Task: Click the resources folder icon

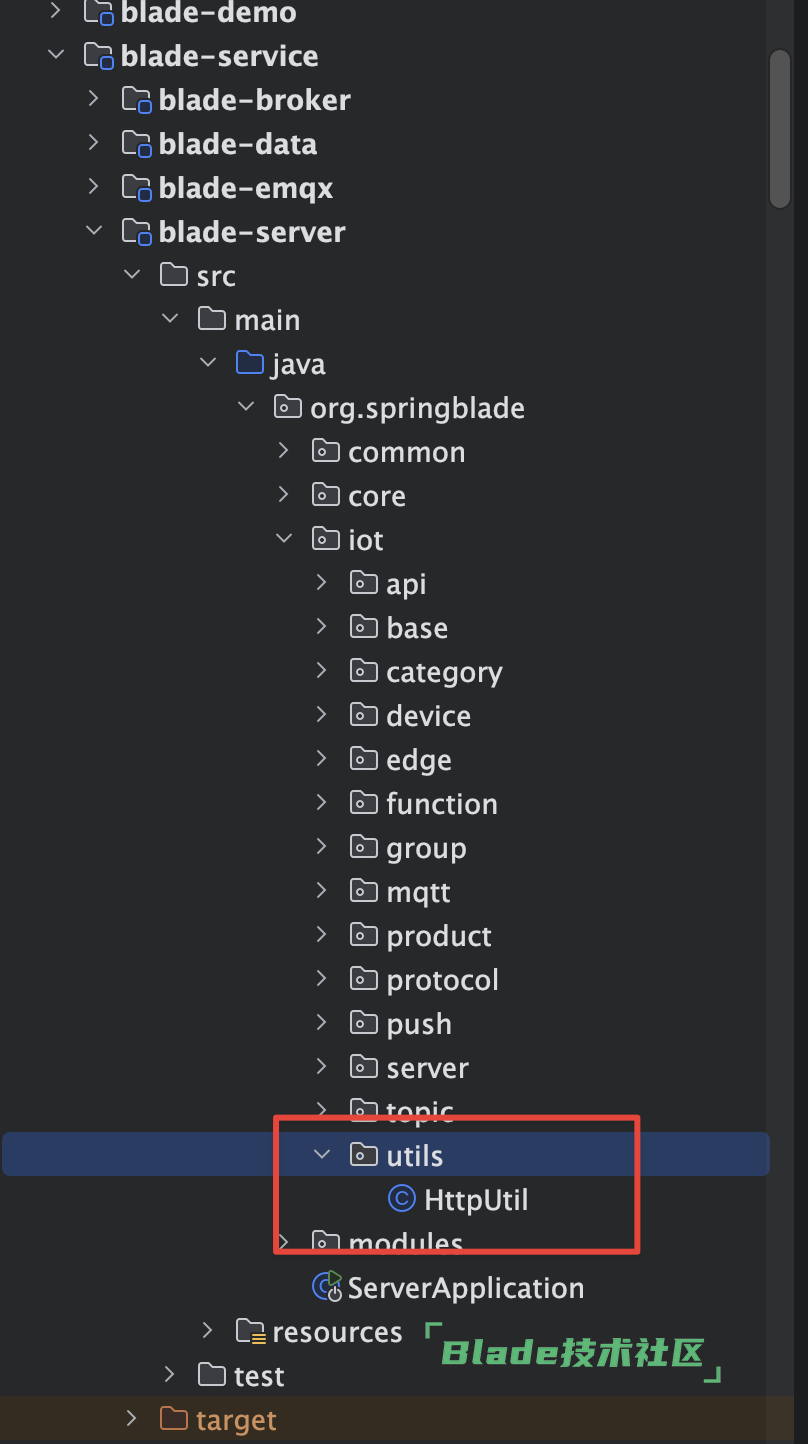Action: (x=250, y=1331)
